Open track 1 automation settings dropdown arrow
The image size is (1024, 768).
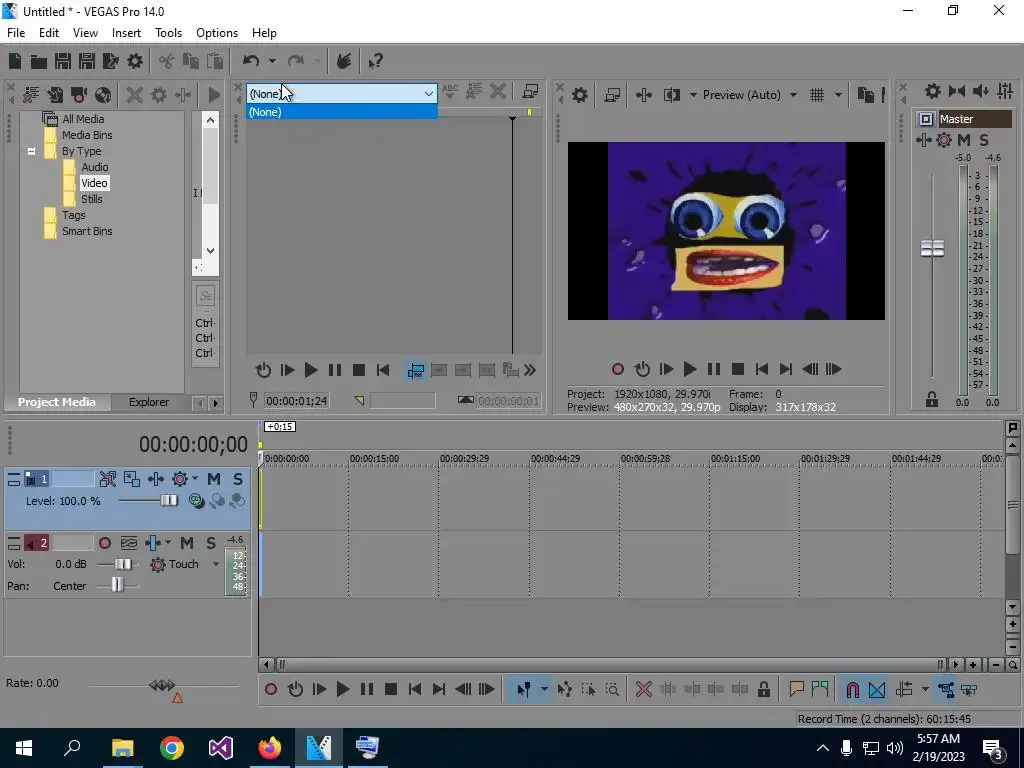pos(195,479)
